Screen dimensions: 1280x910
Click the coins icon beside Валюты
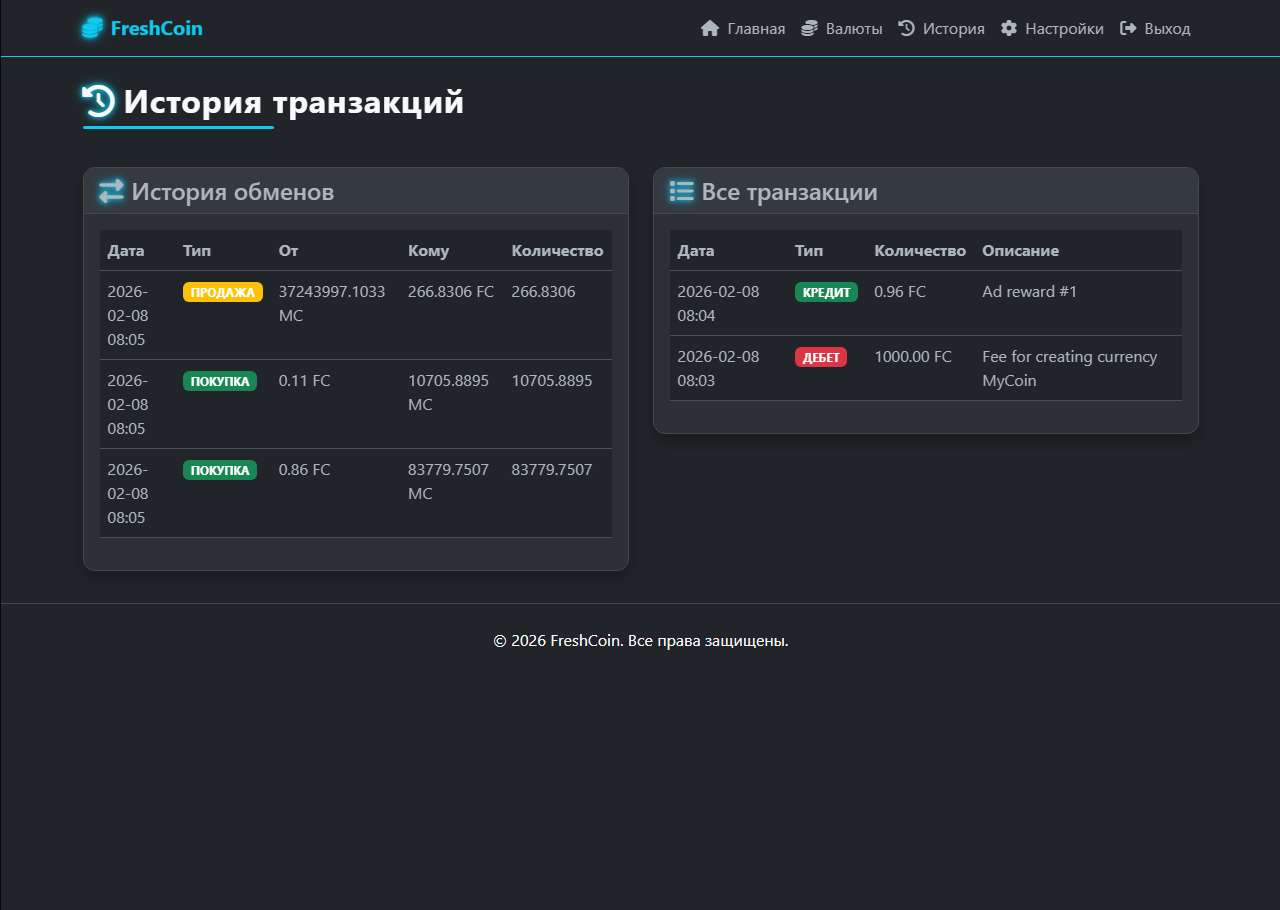(x=809, y=29)
